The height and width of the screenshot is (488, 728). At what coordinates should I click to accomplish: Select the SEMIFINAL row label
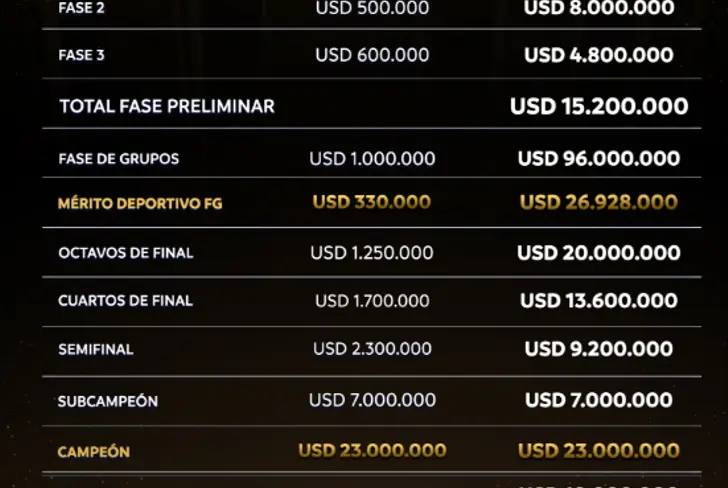[96, 350]
